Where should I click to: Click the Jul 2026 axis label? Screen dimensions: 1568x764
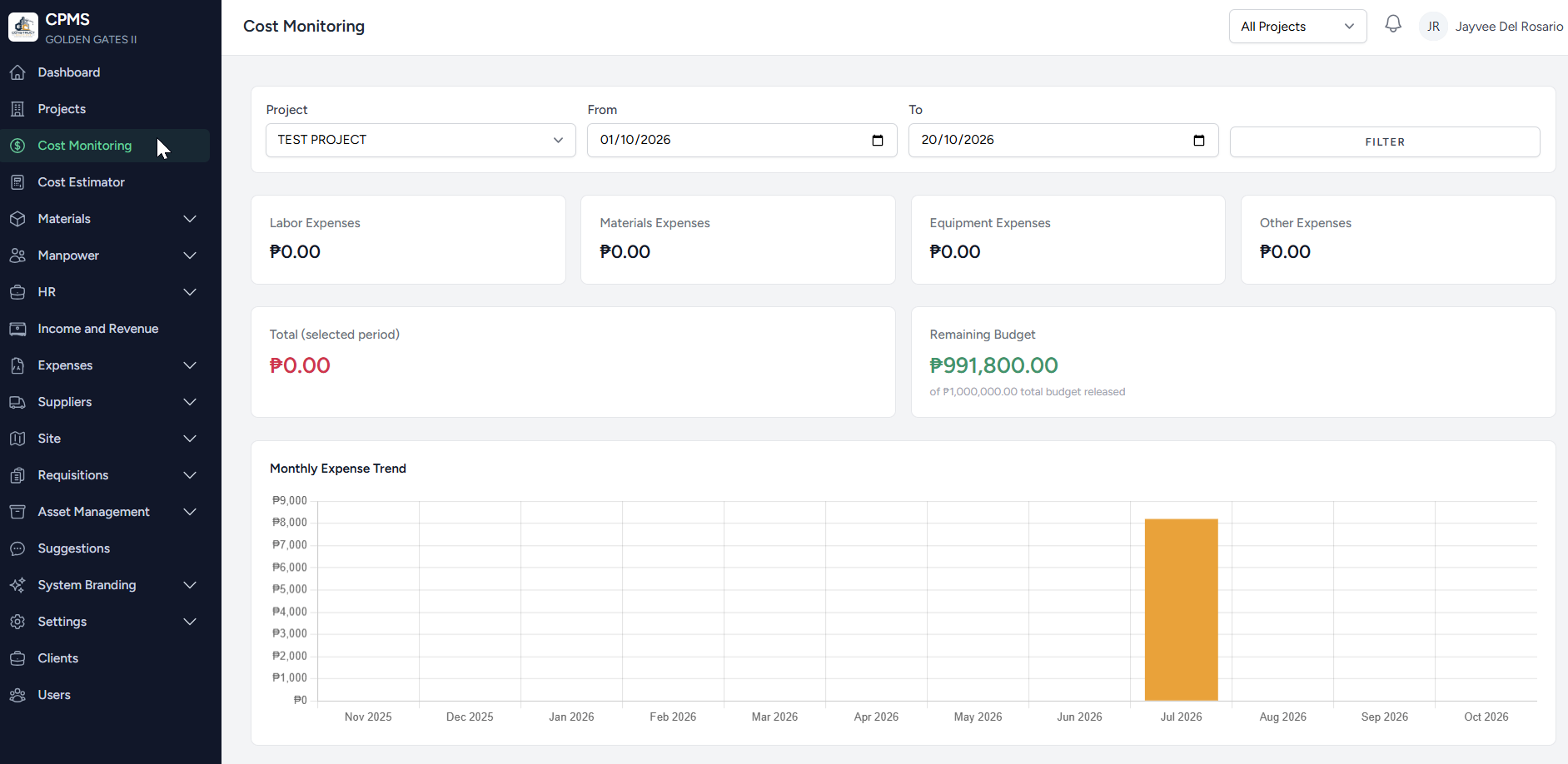coord(1181,717)
